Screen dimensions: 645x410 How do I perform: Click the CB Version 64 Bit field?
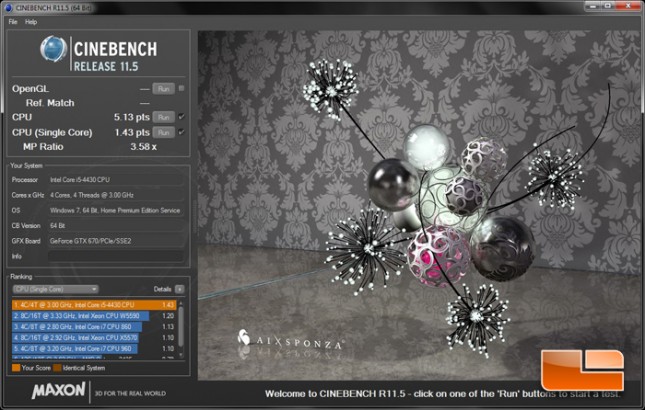tap(116, 225)
